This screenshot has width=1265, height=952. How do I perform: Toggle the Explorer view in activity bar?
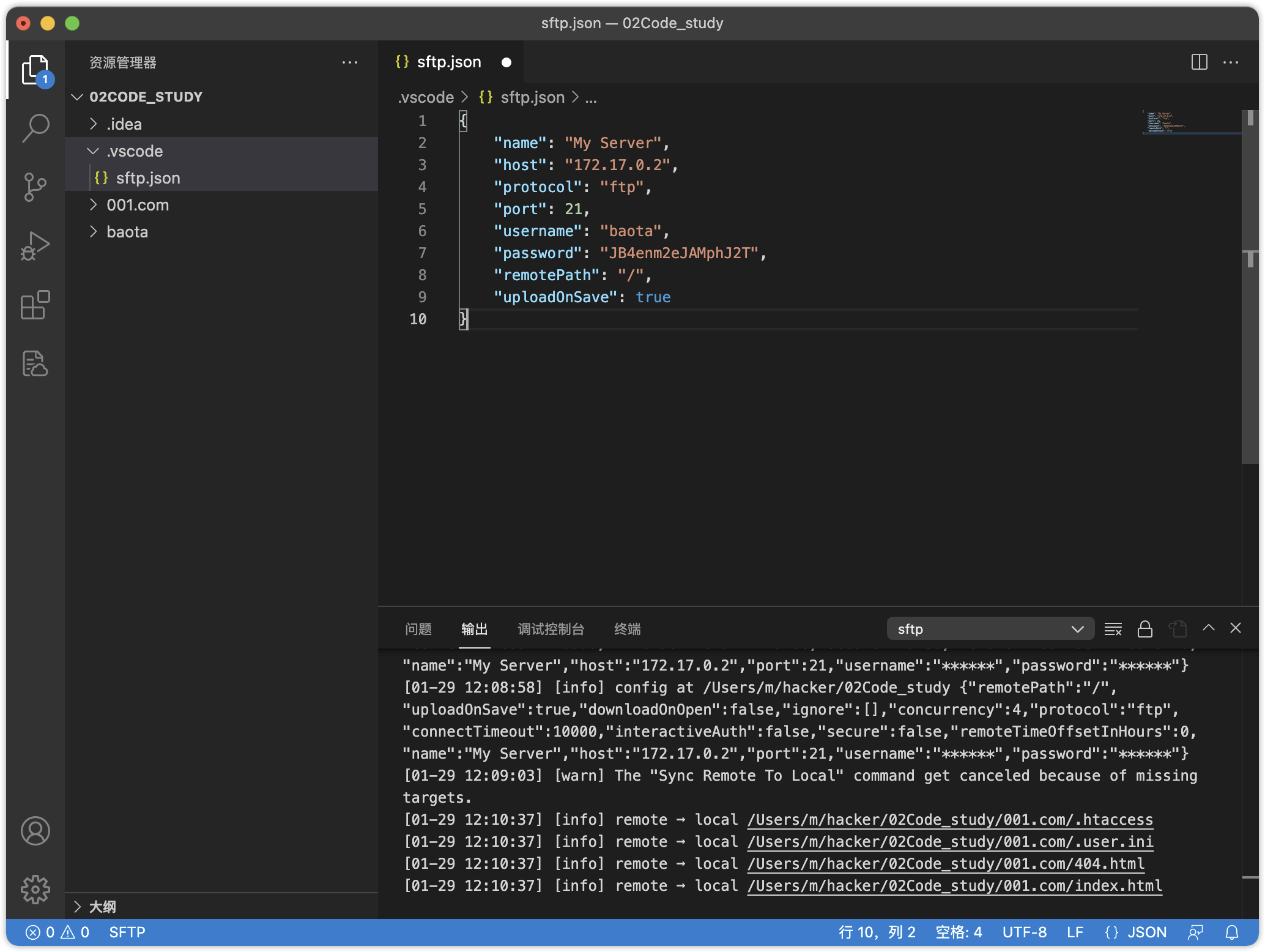tap(35, 70)
